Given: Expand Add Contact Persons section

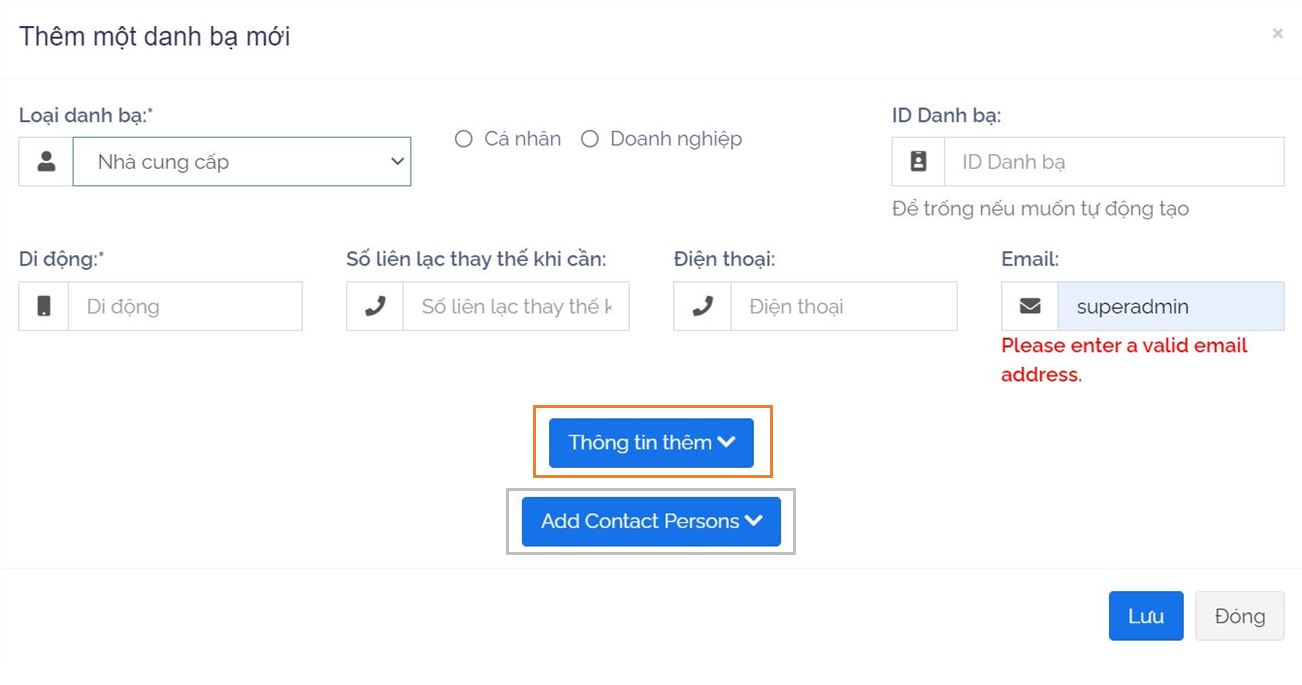Looking at the screenshot, I should tap(651, 521).
